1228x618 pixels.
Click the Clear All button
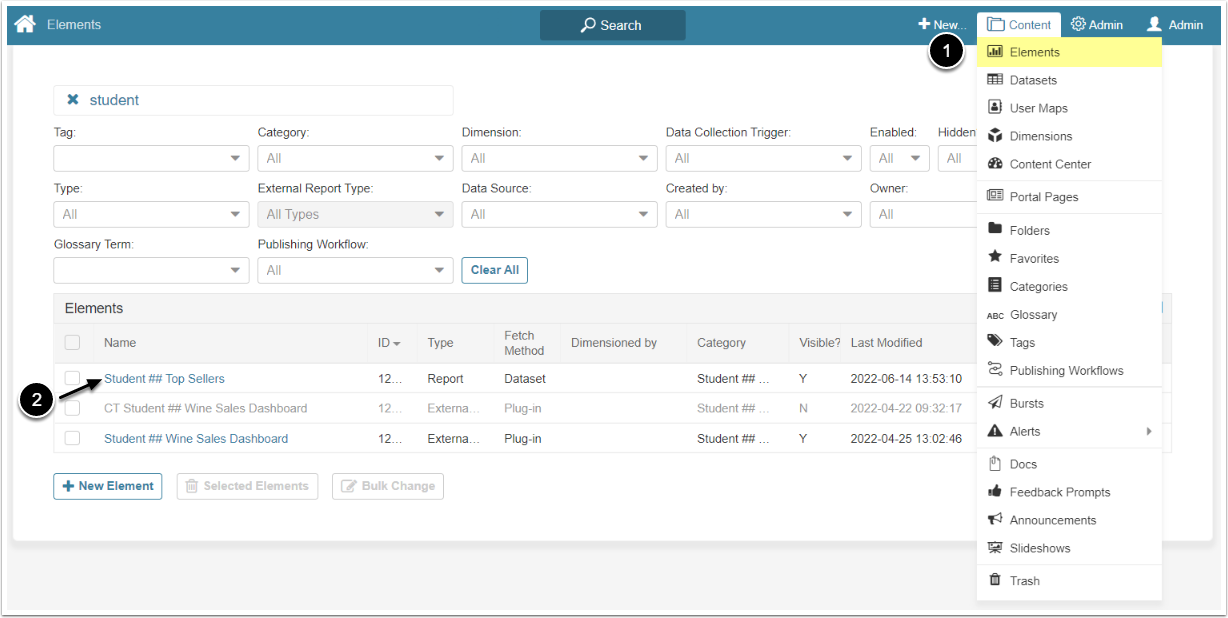(x=494, y=270)
